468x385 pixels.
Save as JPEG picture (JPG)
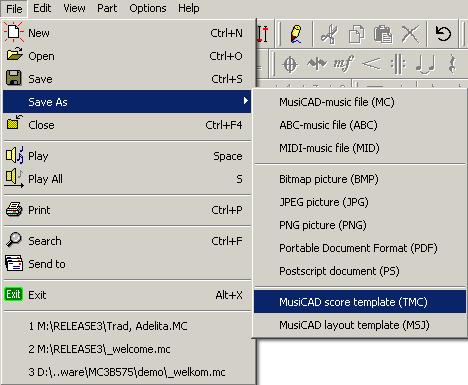(360, 202)
